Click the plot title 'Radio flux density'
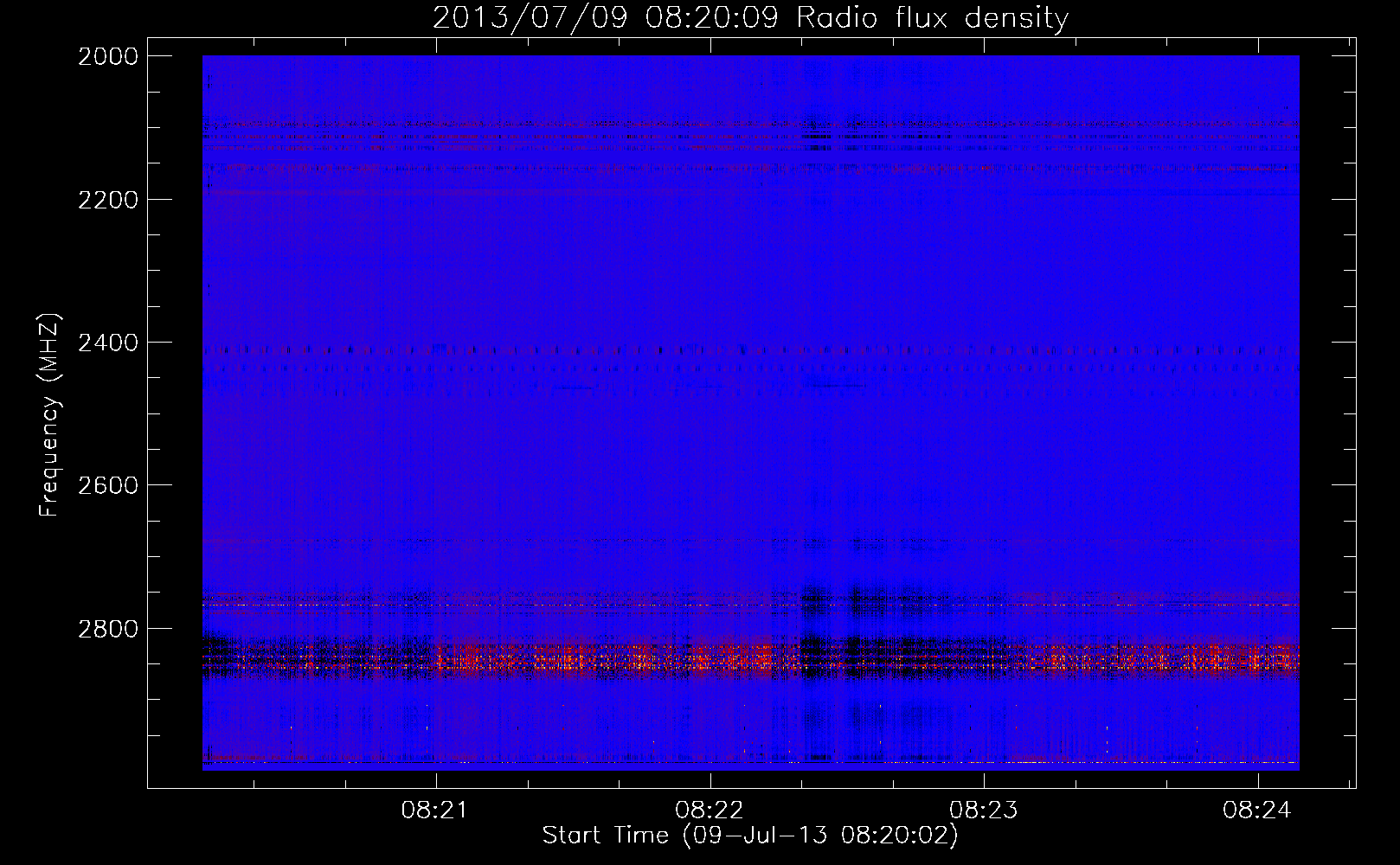The image size is (1400, 865). 933,18
